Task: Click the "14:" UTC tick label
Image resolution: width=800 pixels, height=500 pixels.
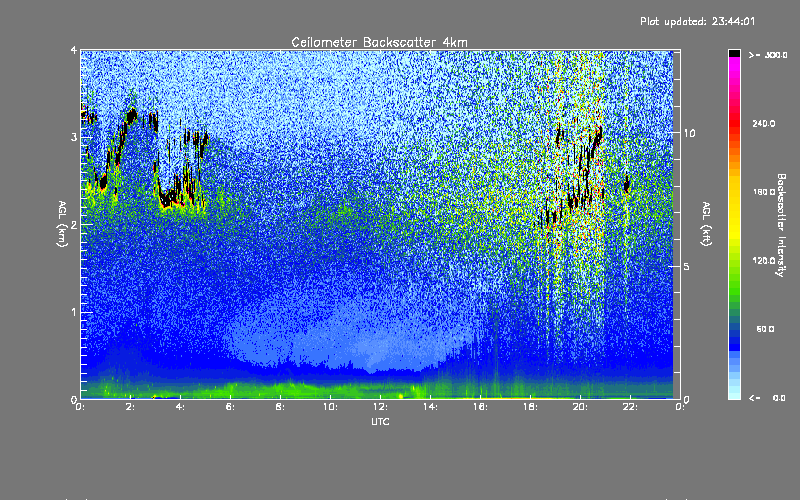Action: click(431, 407)
